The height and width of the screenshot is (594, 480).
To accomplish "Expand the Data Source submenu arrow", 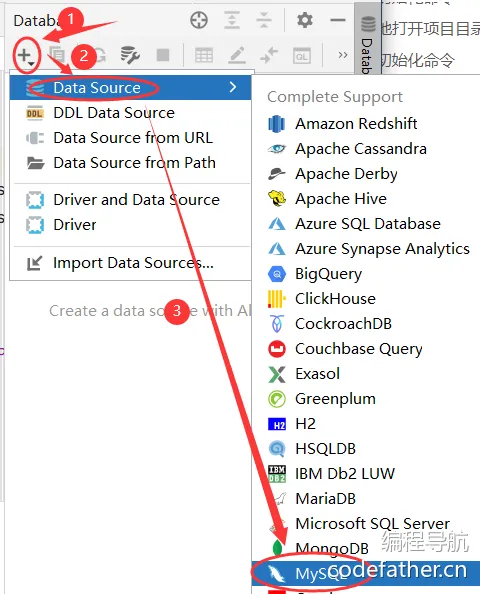I will coord(233,88).
